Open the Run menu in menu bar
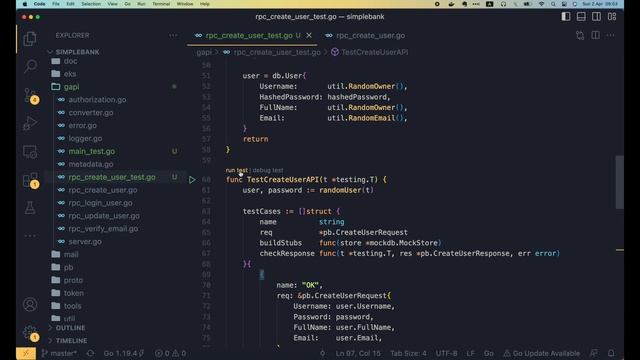Screen dimensions: 640x360 [141, 4]
